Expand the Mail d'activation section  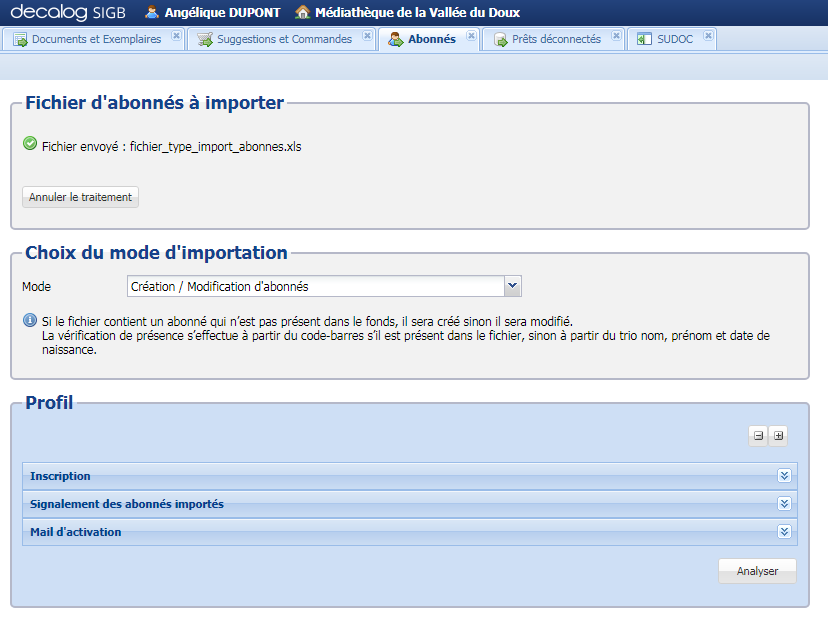pyautogui.click(x=785, y=531)
